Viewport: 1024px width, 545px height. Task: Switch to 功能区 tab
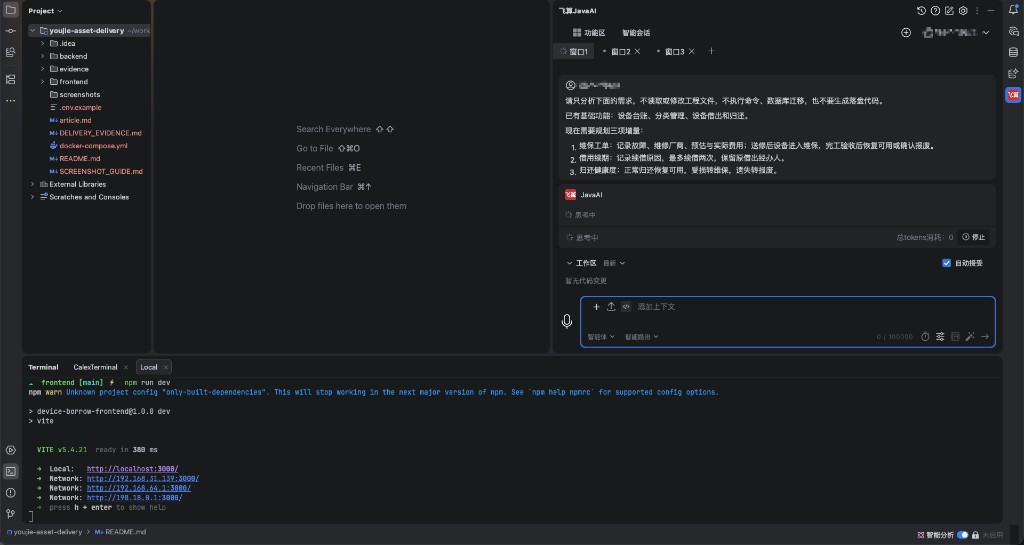pos(588,33)
